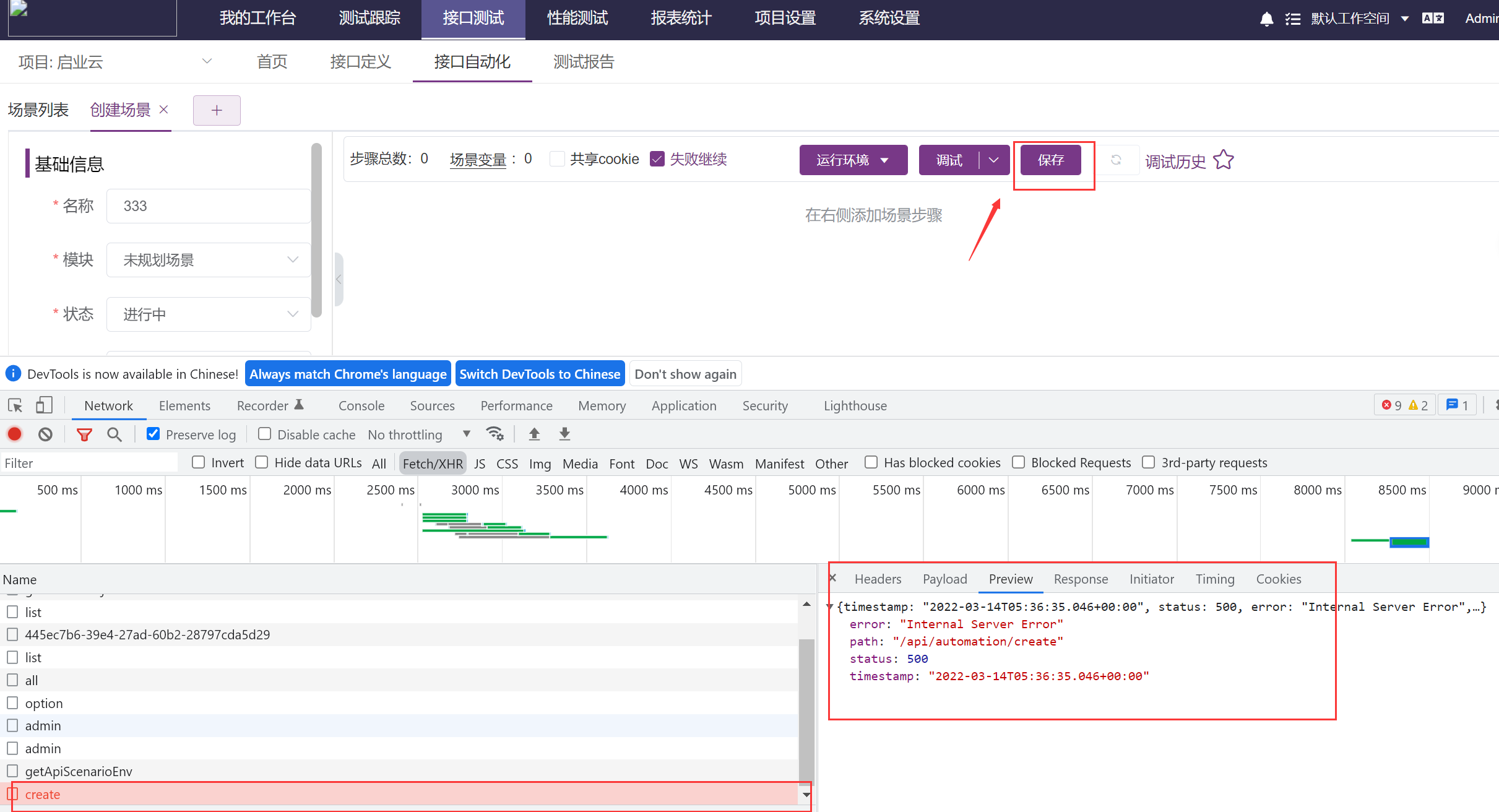The width and height of the screenshot is (1499, 812).
Task: Uncheck the 失败继续 checkbox
Action: pos(657,158)
